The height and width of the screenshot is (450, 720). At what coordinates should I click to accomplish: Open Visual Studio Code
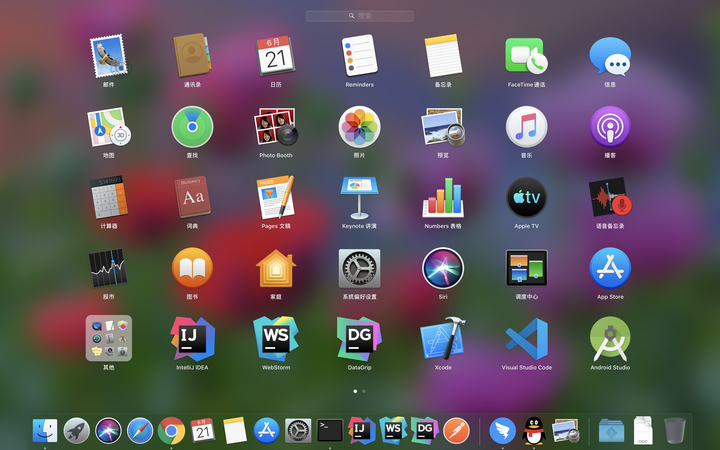tap(526, 339)
